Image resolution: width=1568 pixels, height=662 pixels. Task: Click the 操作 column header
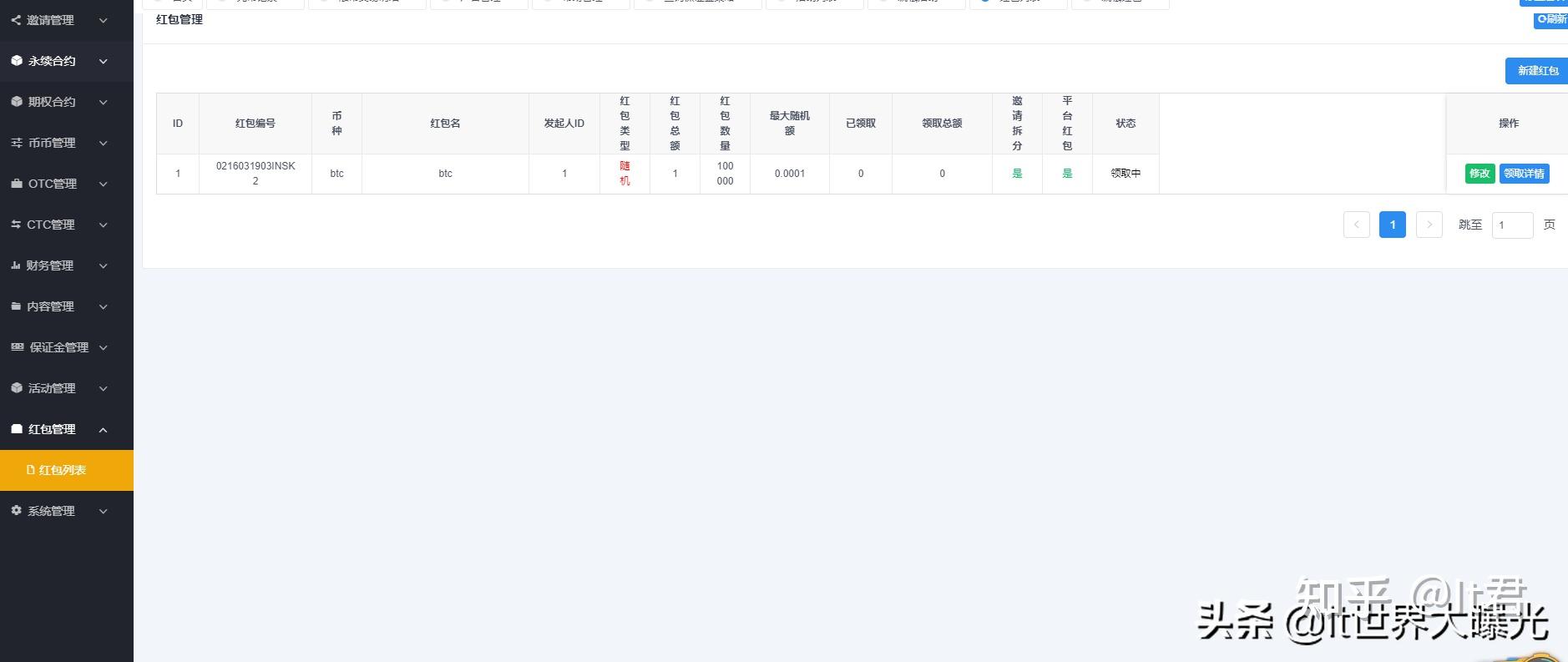tap(1508, 124)
